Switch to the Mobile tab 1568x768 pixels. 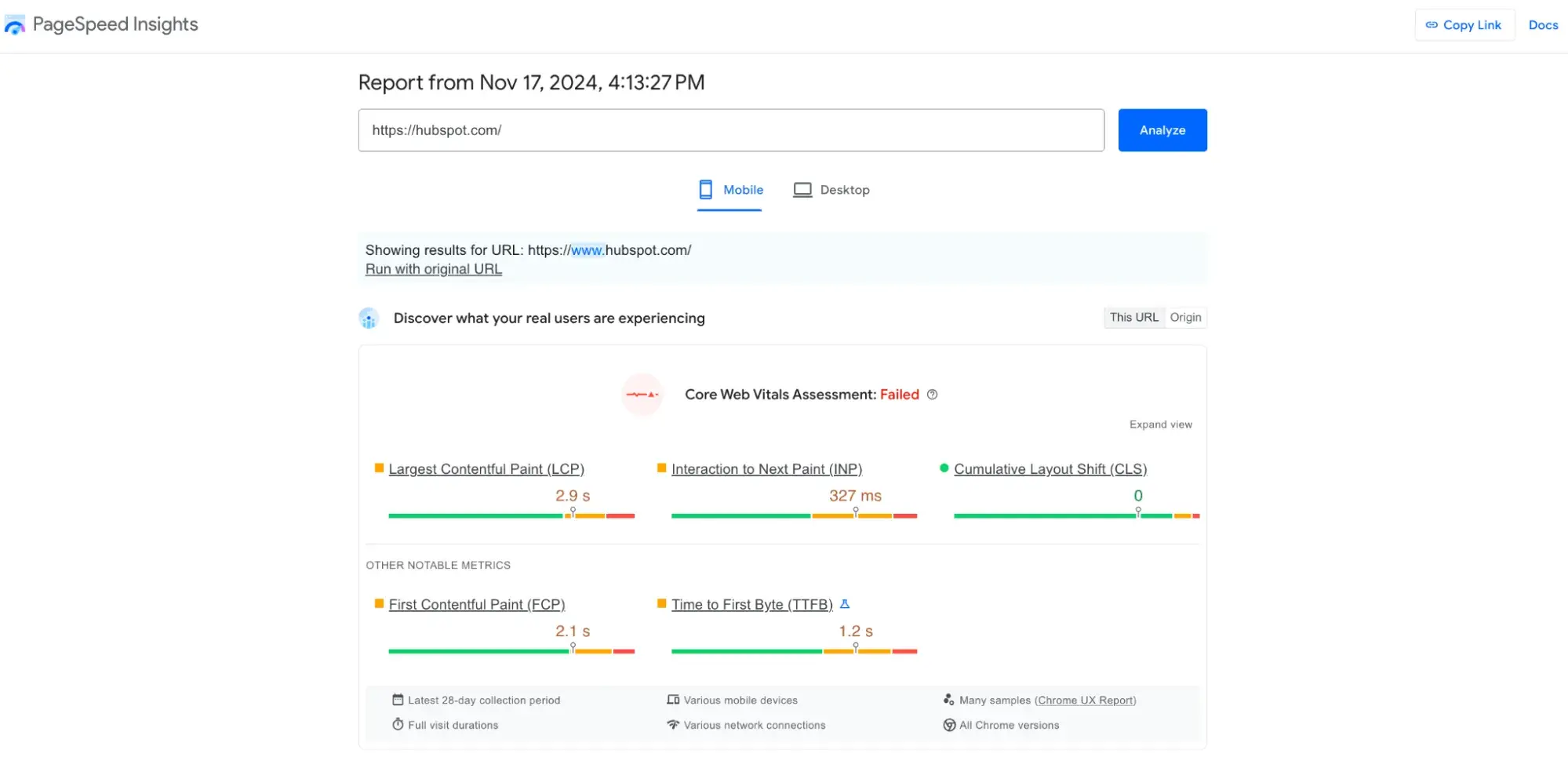pos(730,190)
